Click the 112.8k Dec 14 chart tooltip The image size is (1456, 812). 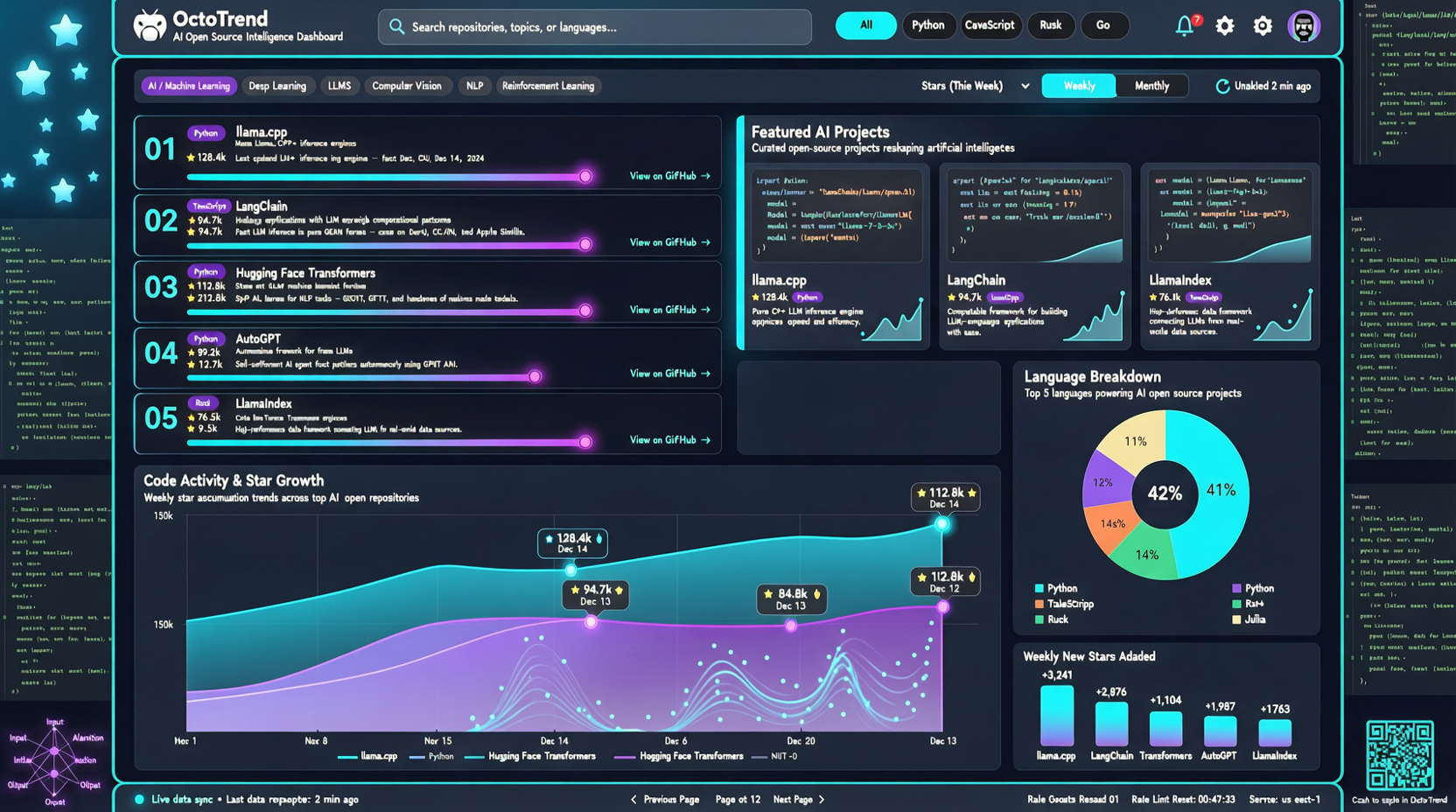pos(945,497)
